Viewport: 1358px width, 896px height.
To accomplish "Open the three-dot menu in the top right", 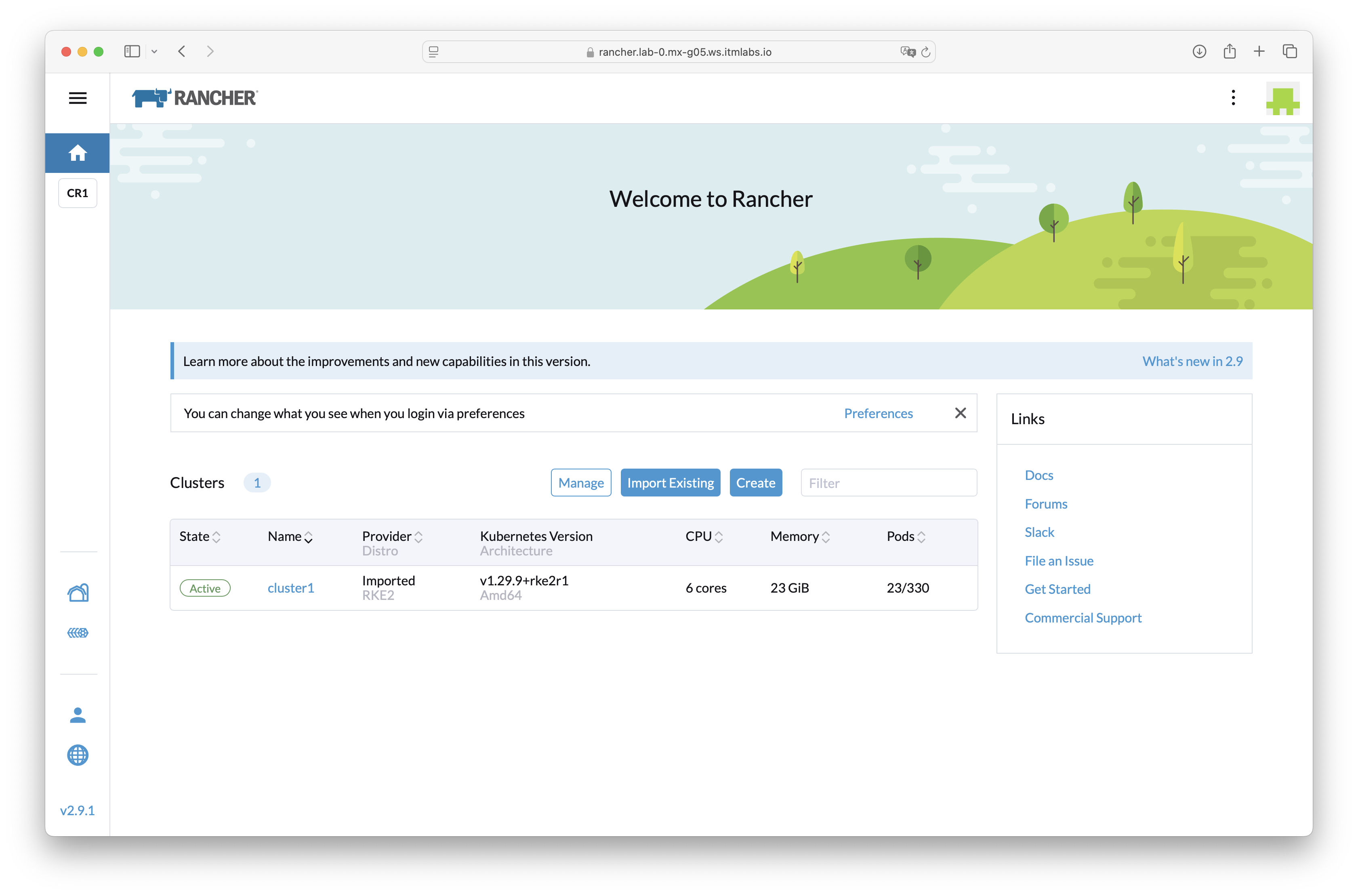I will [x=1234, y=98].
